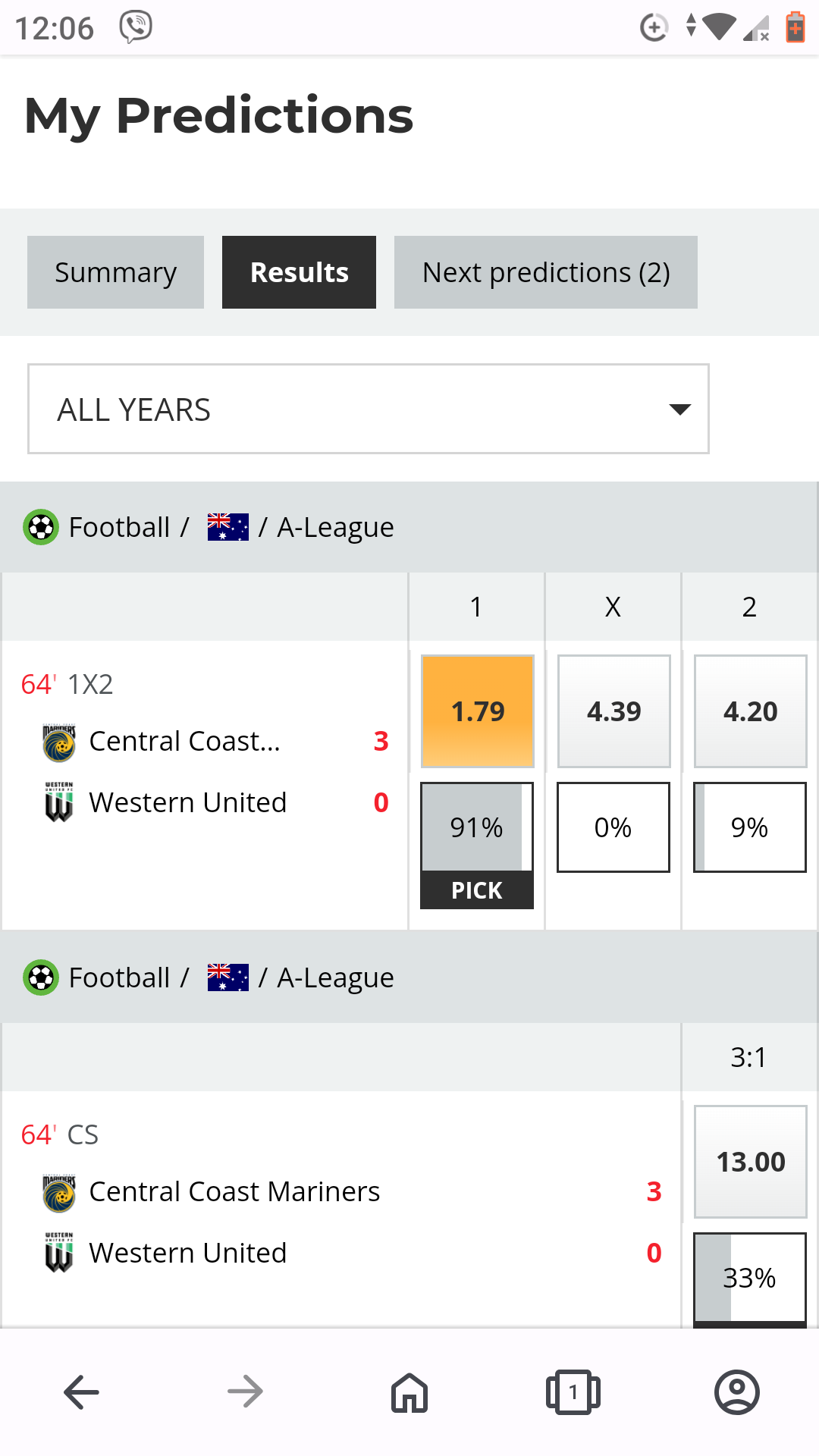Tap the browser back arrow icon
The height and width of the screenshot is (1456, 819).
coord(82,1392)
